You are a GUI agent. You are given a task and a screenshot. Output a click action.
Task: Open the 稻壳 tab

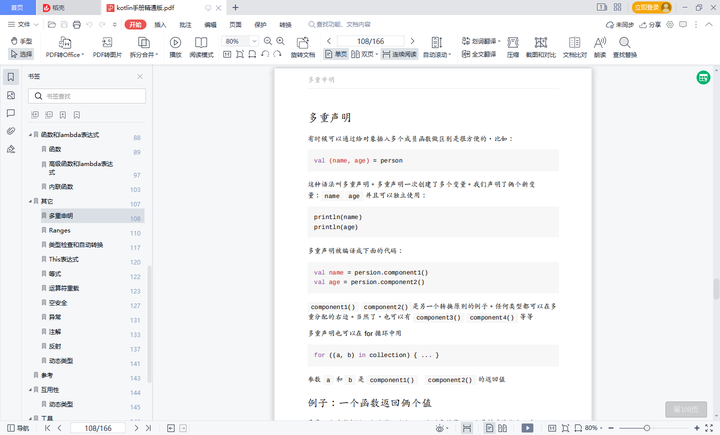coord(54,7)
